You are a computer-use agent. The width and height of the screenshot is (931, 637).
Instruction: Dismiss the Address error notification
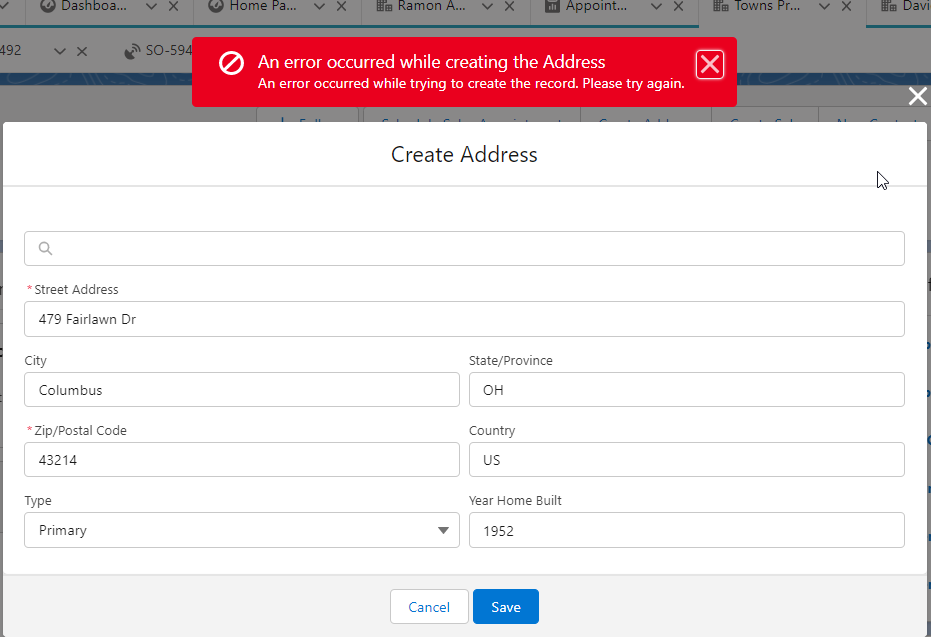click(710, 63)
